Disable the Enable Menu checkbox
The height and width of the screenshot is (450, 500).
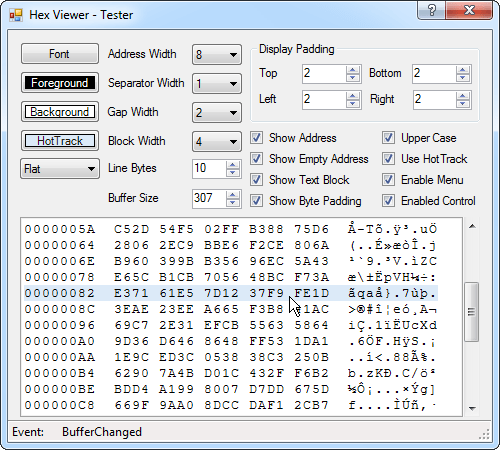click(388, 180)
